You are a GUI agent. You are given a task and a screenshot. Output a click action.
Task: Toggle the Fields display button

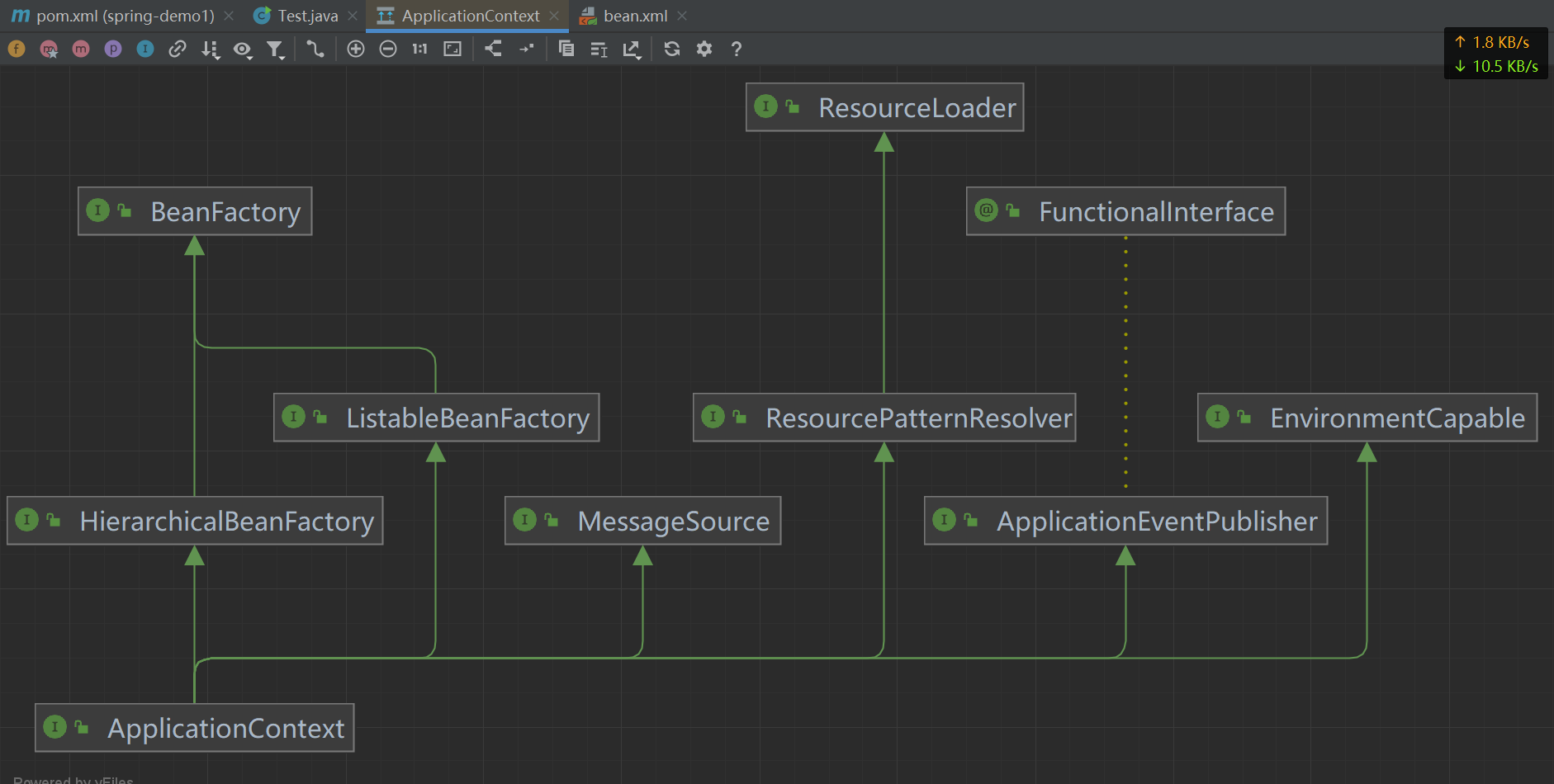pyautogui.click(x=17, y=50)
